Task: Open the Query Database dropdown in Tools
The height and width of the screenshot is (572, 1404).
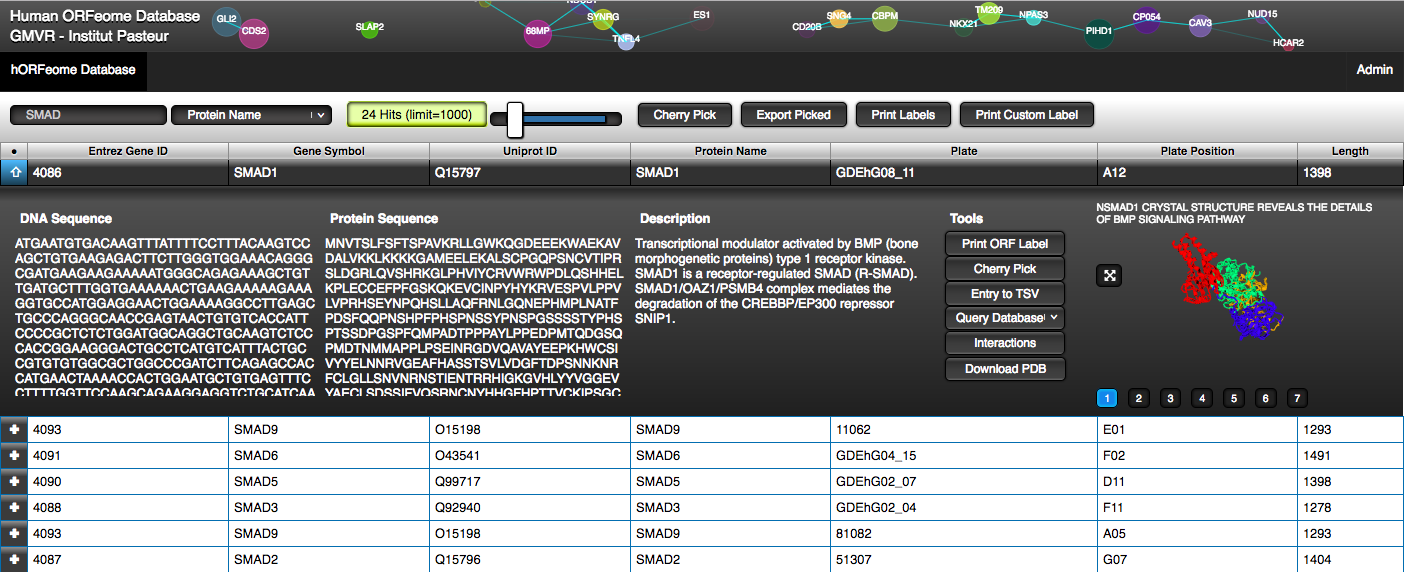Action: tap(1005, 318)
